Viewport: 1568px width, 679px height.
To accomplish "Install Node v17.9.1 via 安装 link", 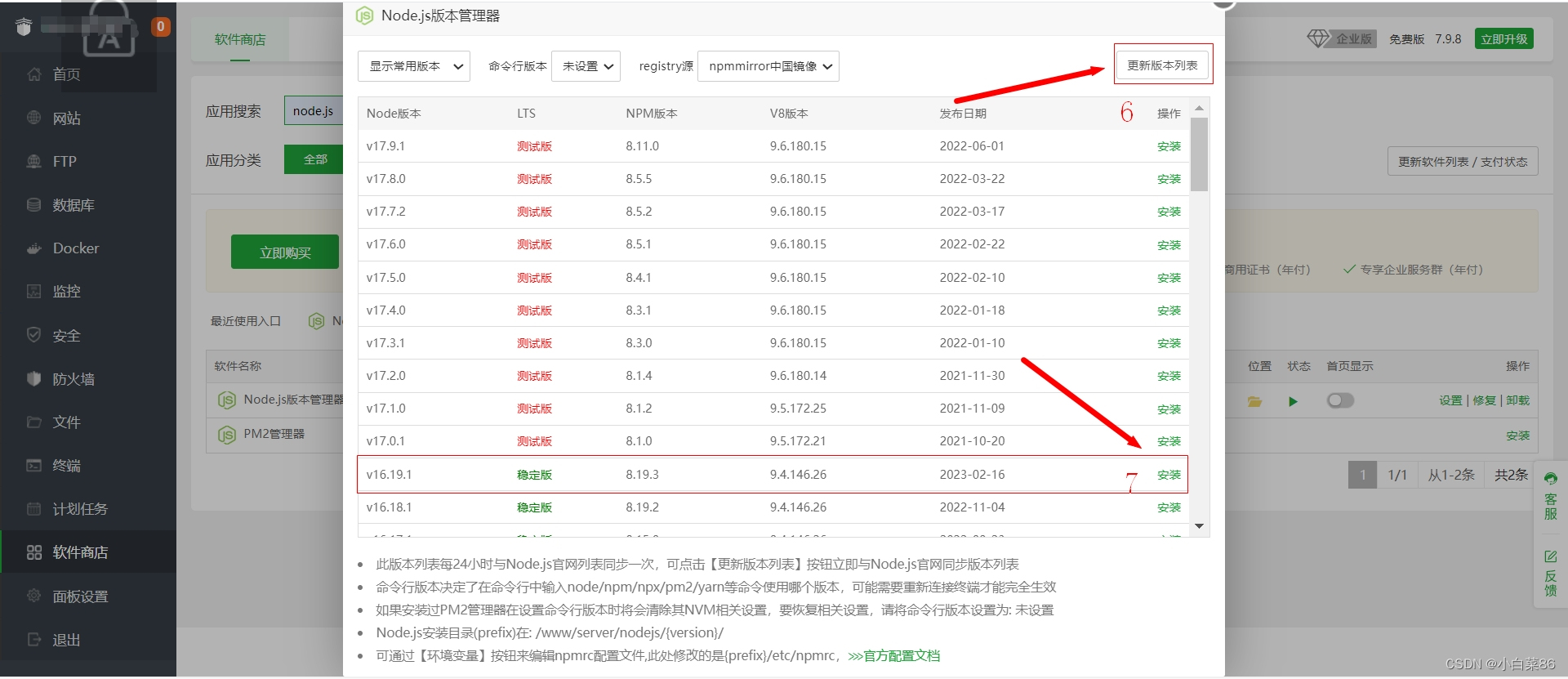I will (1169, 145).
